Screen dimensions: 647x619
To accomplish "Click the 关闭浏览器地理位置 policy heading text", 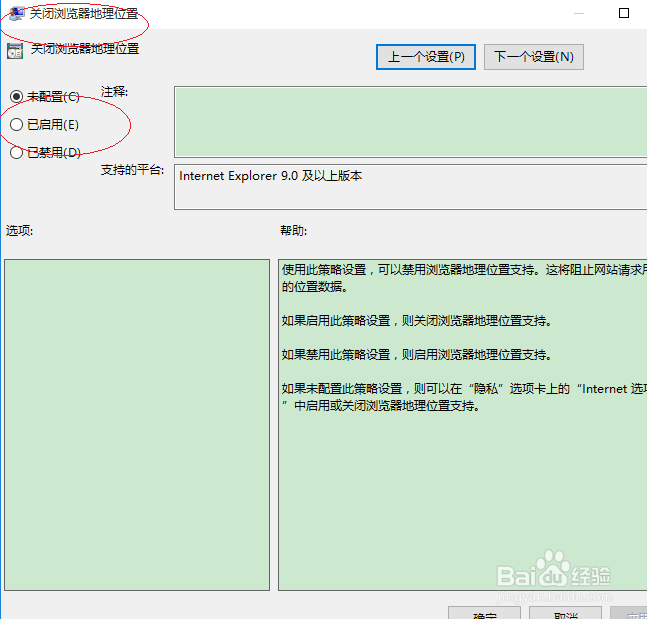I will click(85, 49).
